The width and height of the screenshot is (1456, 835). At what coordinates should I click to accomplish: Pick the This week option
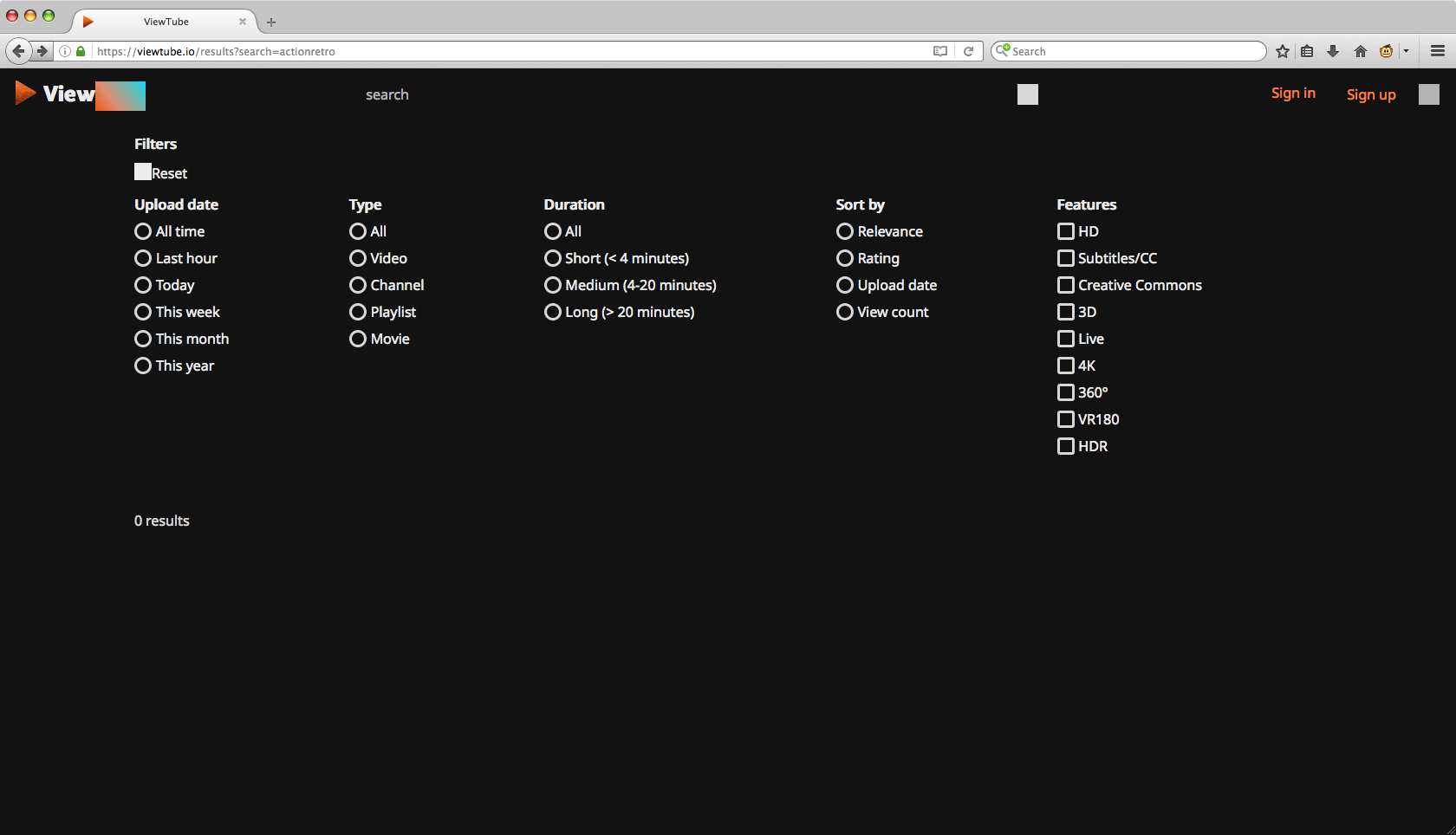click(178, 312)
